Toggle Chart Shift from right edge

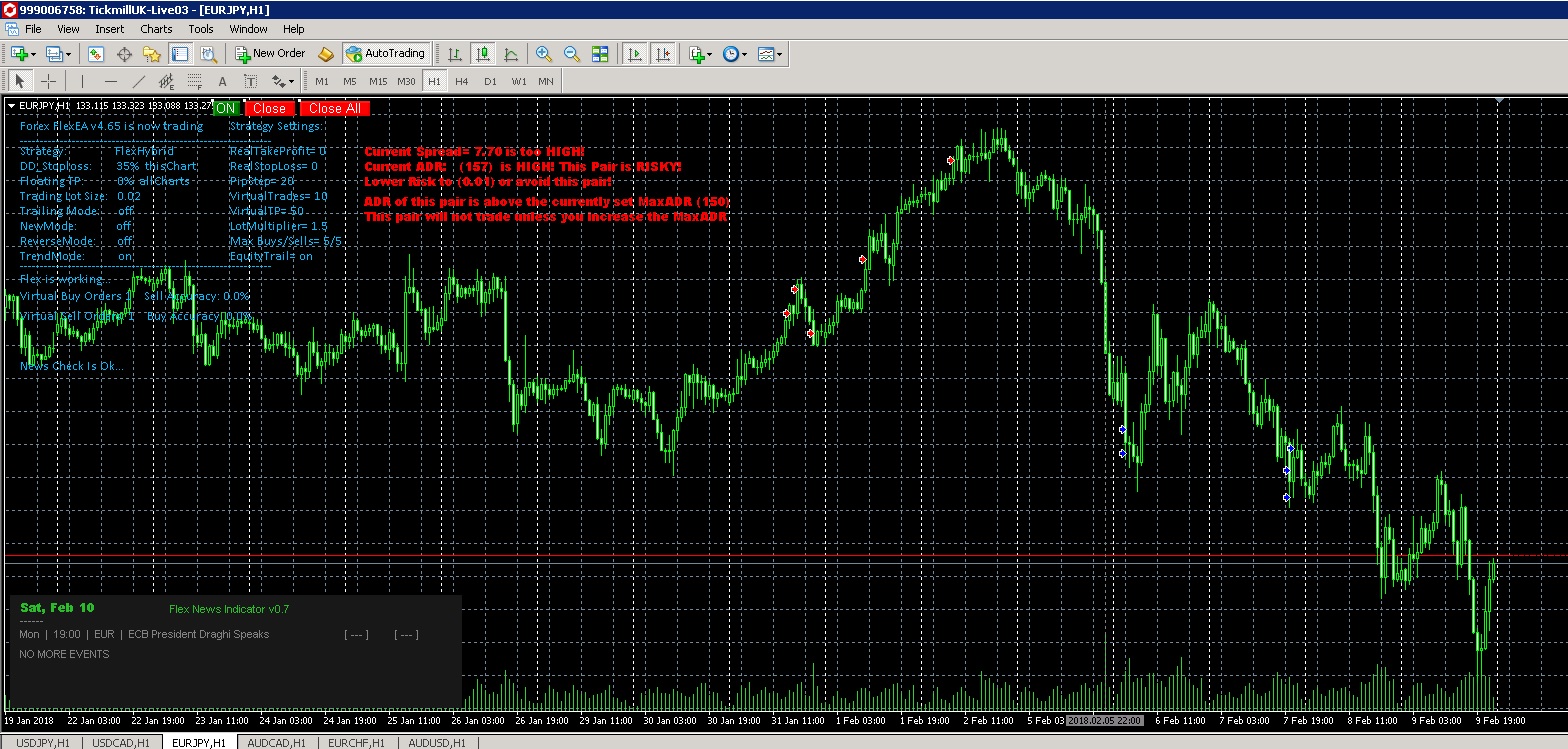[662, 54]
